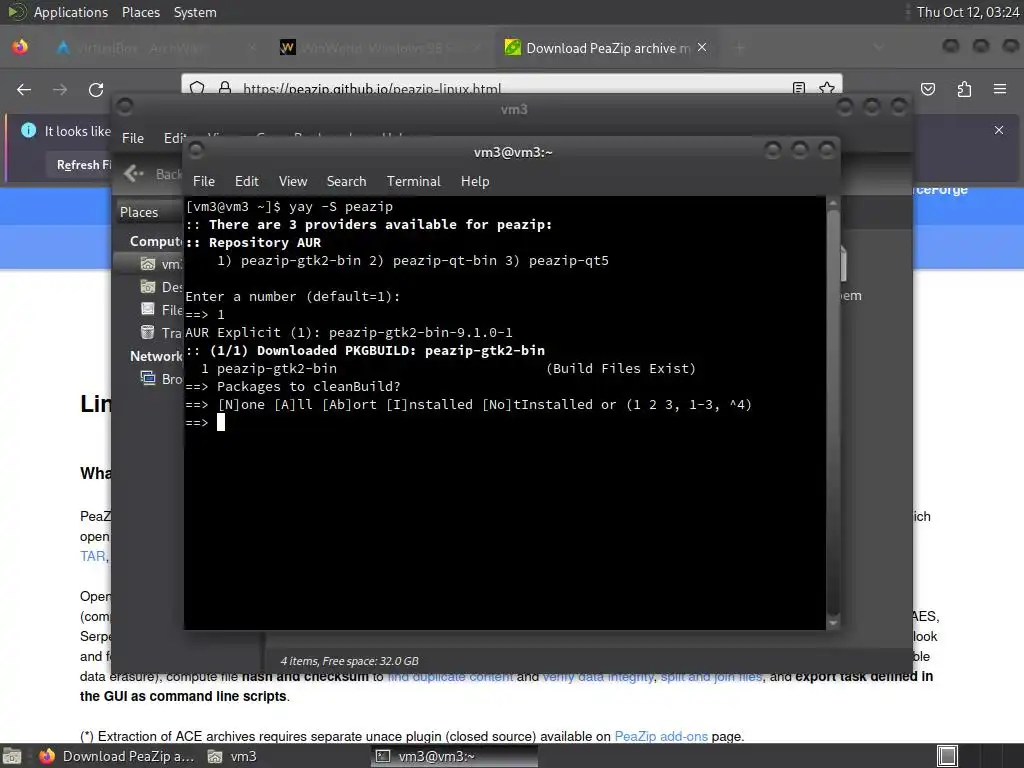Open terminal Search menu

[x=346, y=182]
